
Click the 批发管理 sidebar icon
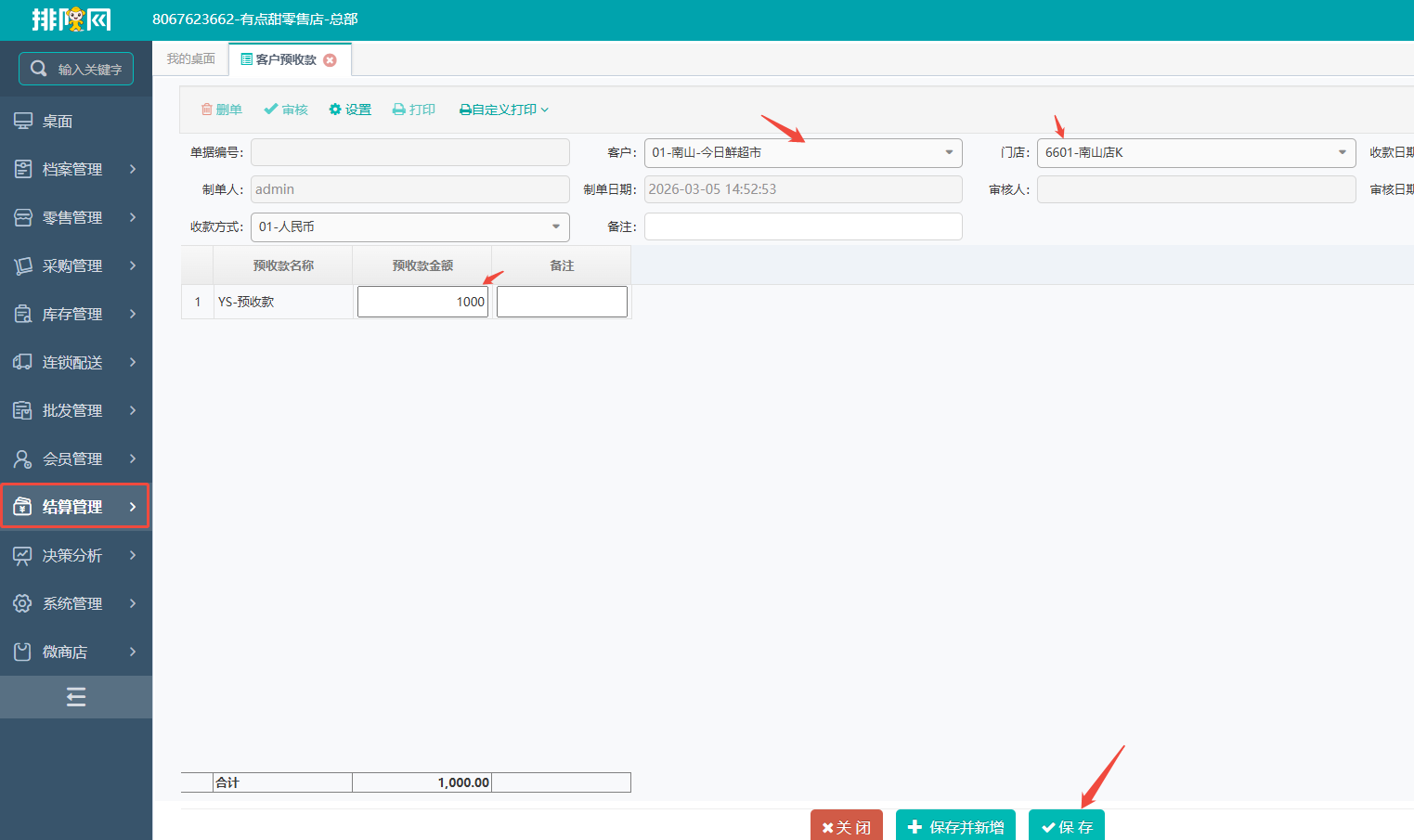[23, 410]
